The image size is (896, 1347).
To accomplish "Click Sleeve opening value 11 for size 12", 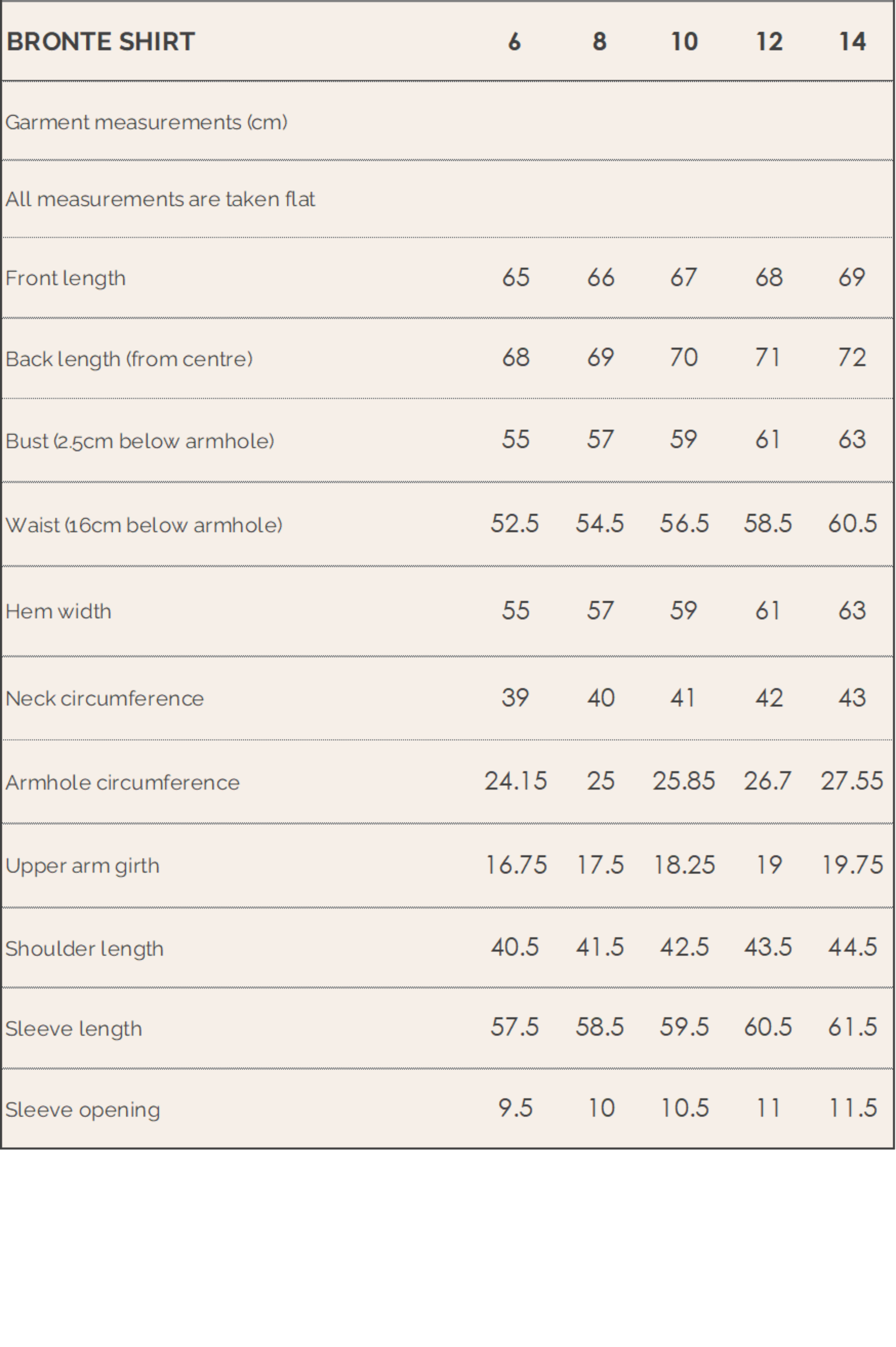I will pos(768,1108).
